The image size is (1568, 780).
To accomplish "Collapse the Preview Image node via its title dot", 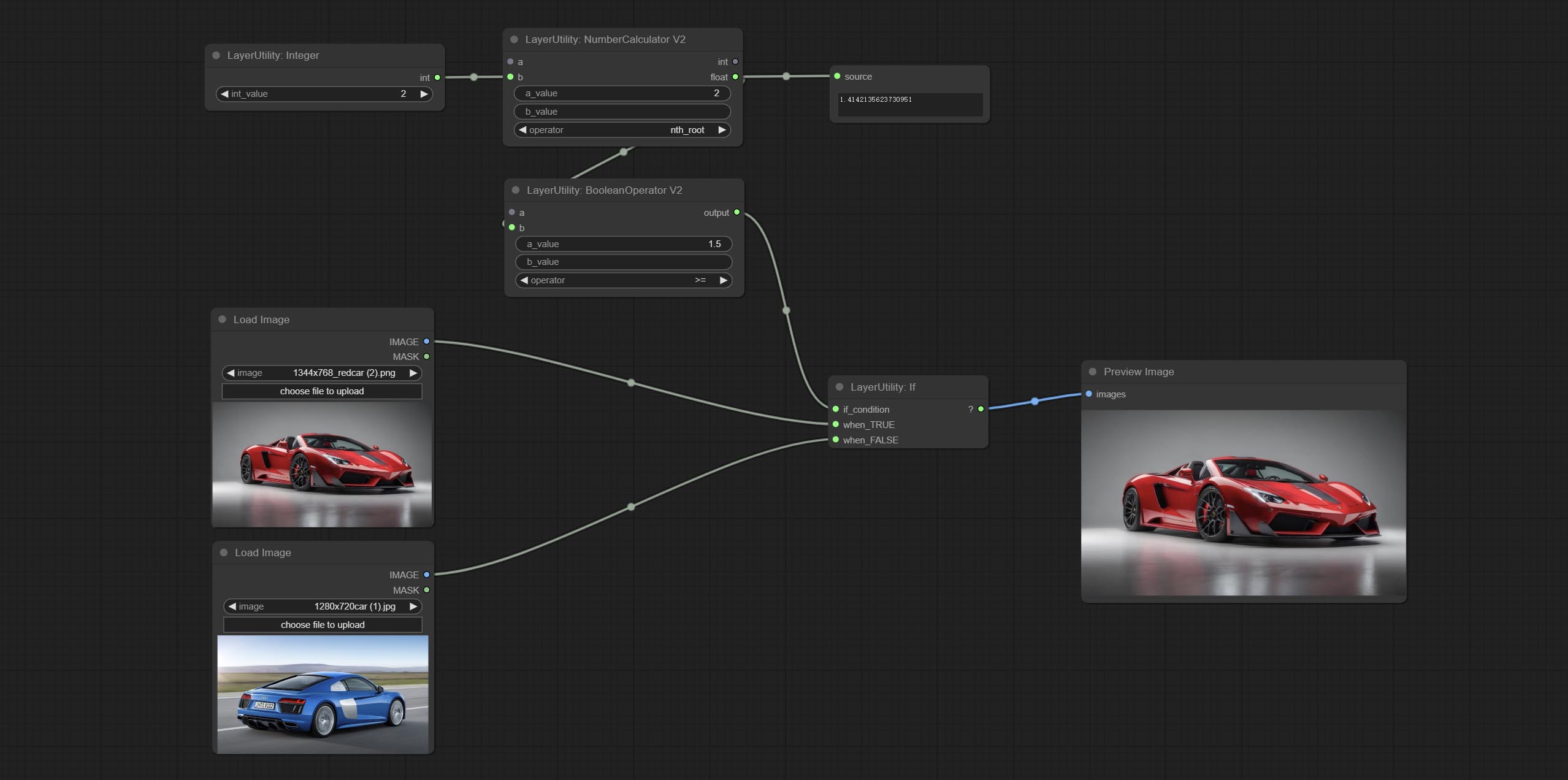I will point(1093,372).
